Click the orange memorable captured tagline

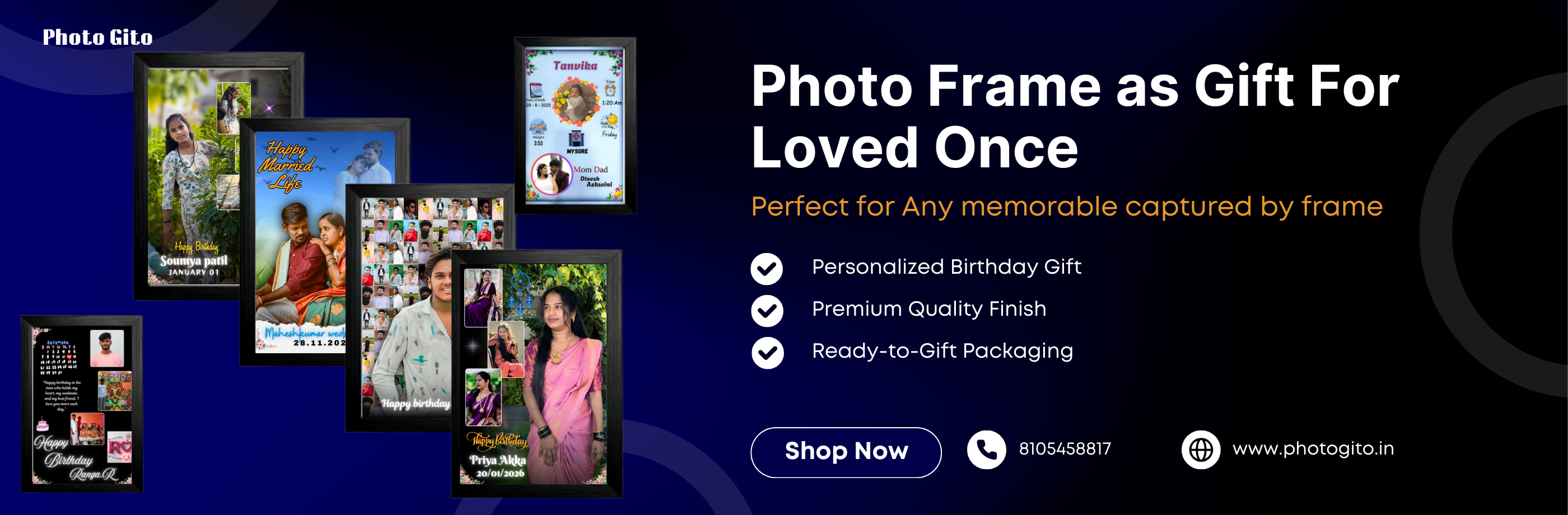coord(1066,207)
